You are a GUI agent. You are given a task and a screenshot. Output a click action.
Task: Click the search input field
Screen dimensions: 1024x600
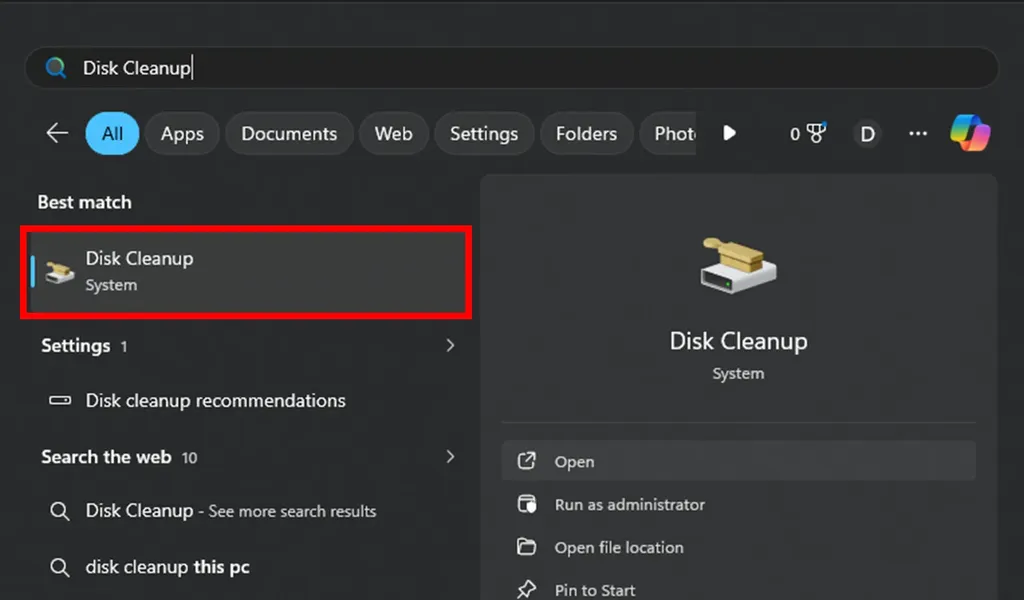pos(300,67)
